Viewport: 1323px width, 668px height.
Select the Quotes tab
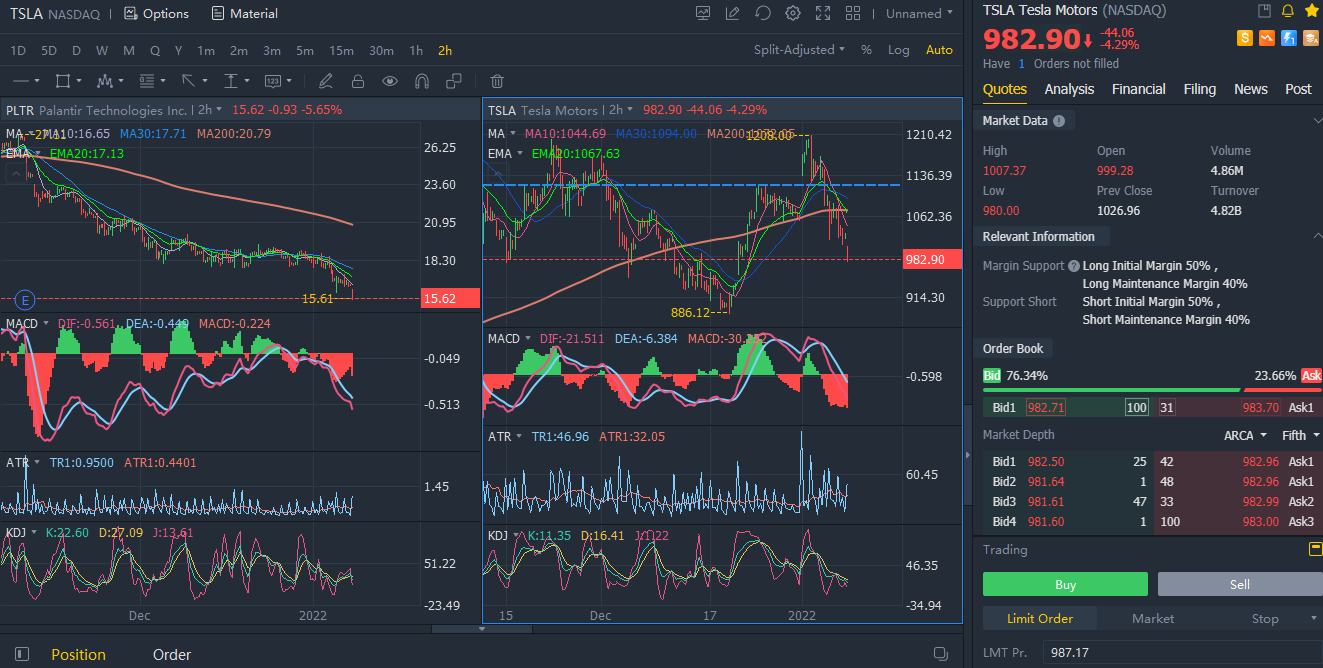click(x=1005, y=89)
